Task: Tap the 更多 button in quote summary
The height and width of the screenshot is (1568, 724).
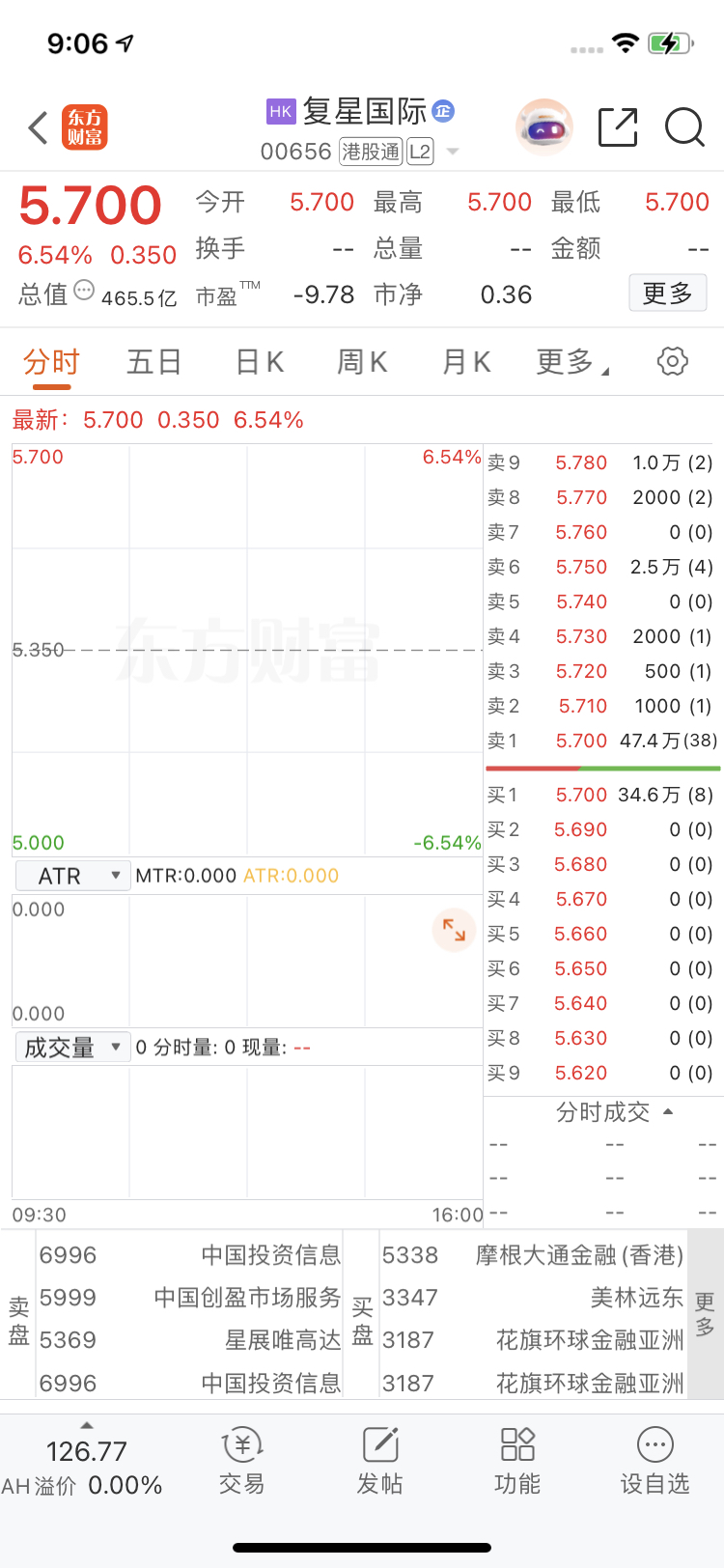Action: pyautogui.click(x=668, y=293)
